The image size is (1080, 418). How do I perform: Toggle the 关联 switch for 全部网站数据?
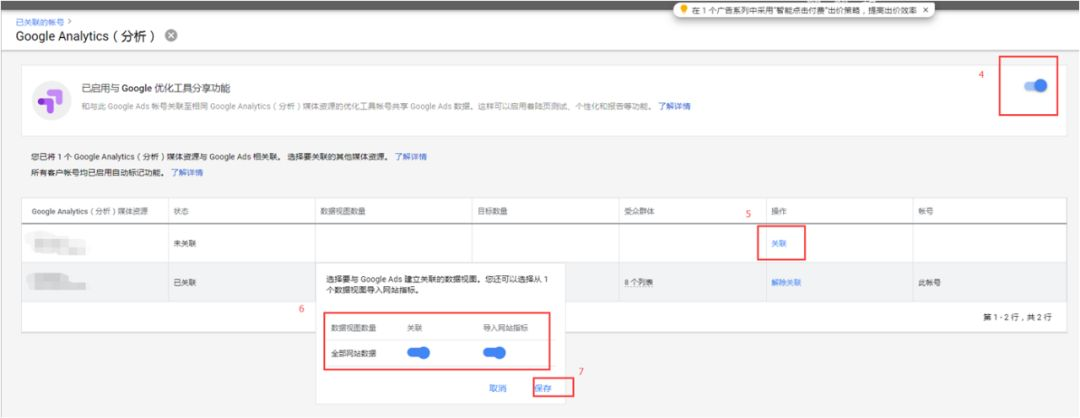coord(418,353)
